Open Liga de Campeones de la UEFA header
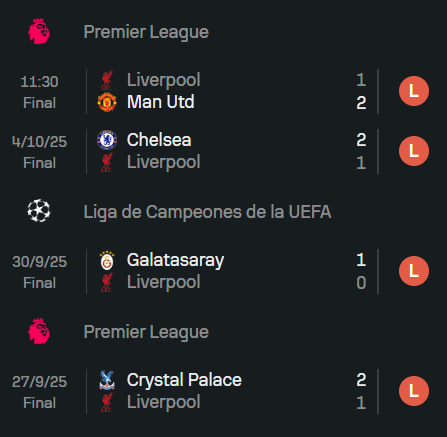Screen dimensions: 447x437 pos(207,212)
